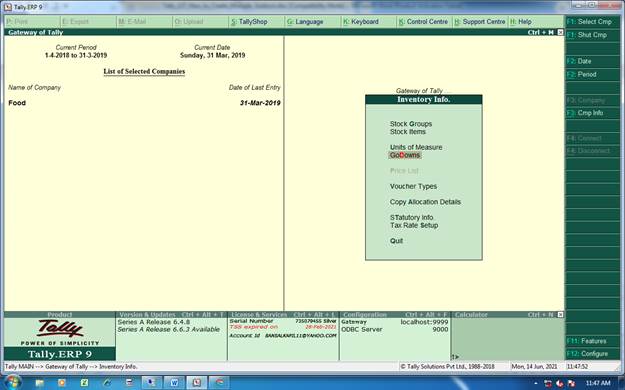This screenshot has width=625, height=390.
Task: Open Tax Rate Setup
Action: pyautogui.click(x=414, y=225)
